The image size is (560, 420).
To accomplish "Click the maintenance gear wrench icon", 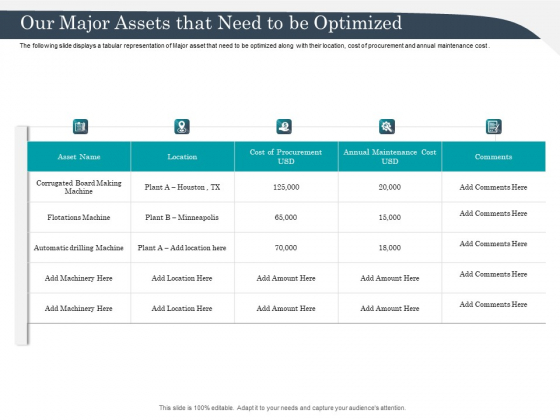I will (387, 126).
